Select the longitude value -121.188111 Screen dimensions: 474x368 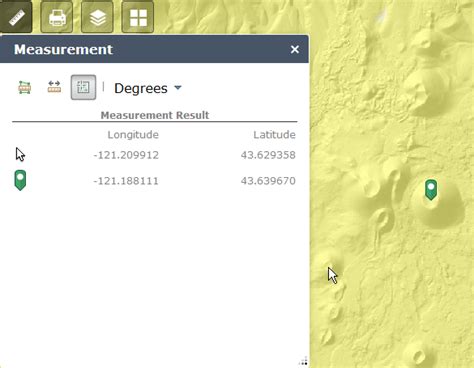126,181
